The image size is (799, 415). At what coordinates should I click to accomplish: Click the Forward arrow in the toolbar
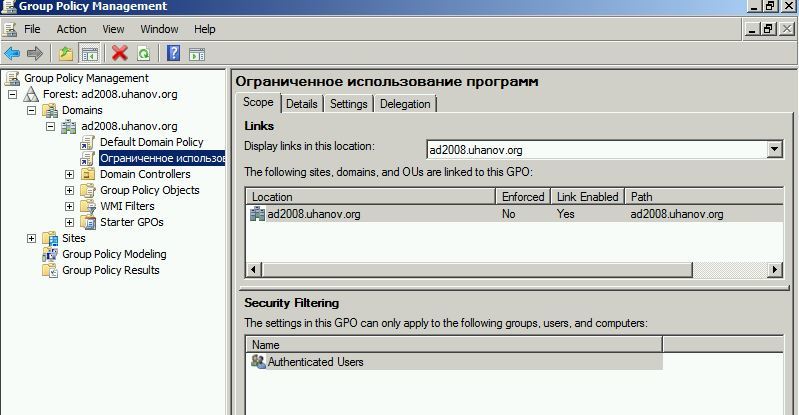click(35, 53)
